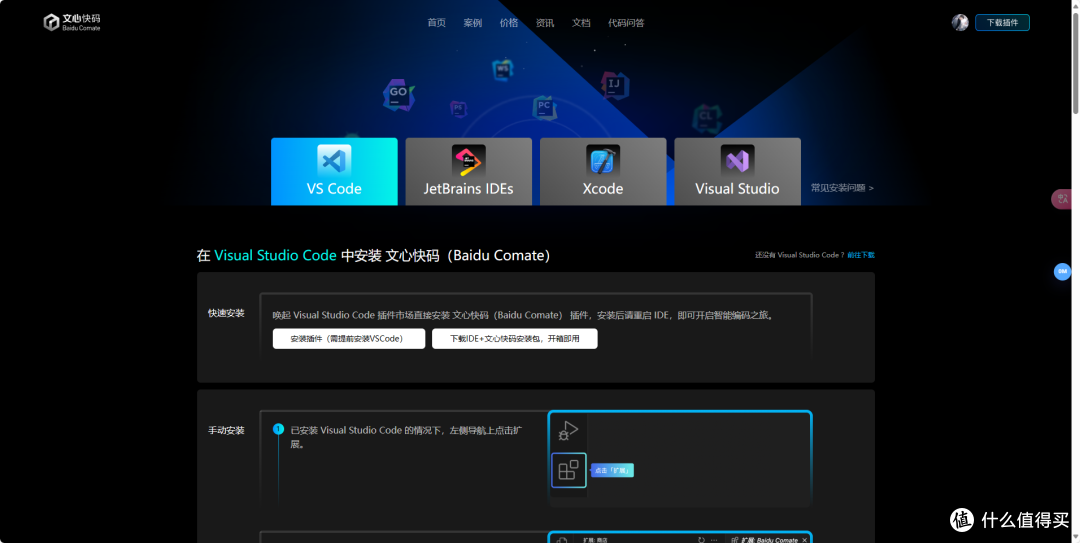Go to 首页 in navigation

pyautogui.click(x=437, y=23)
